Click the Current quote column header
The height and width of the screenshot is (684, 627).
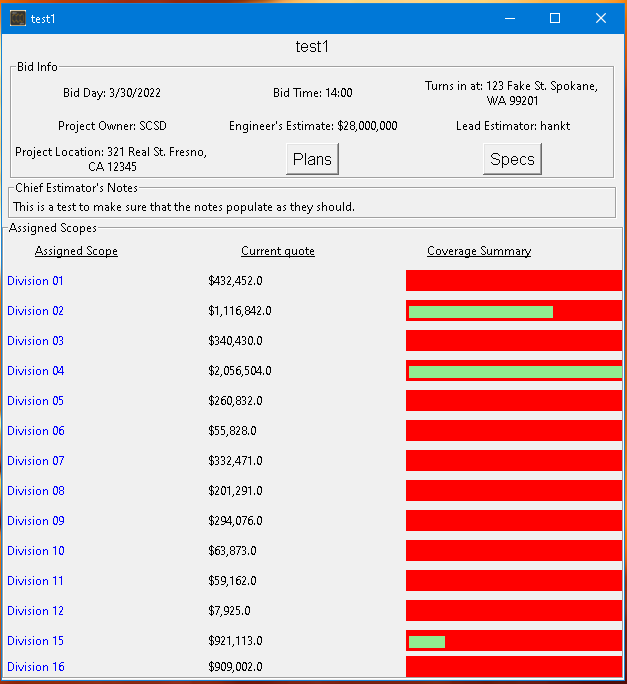(278, 251)
